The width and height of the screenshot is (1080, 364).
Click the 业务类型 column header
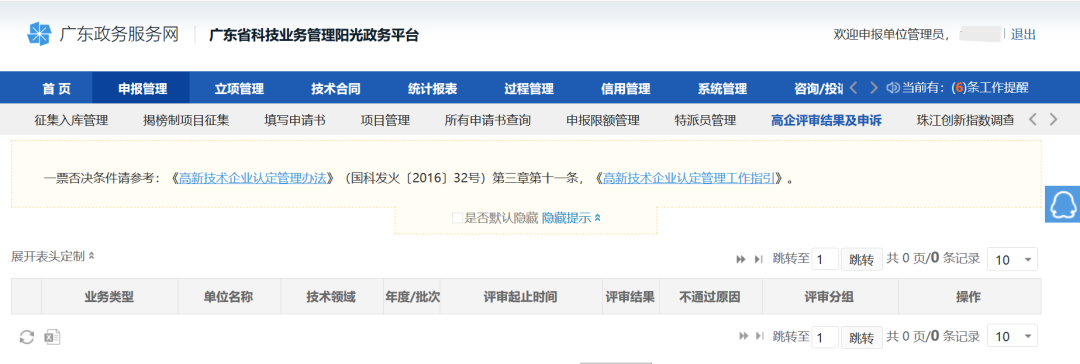pos(110,297)
